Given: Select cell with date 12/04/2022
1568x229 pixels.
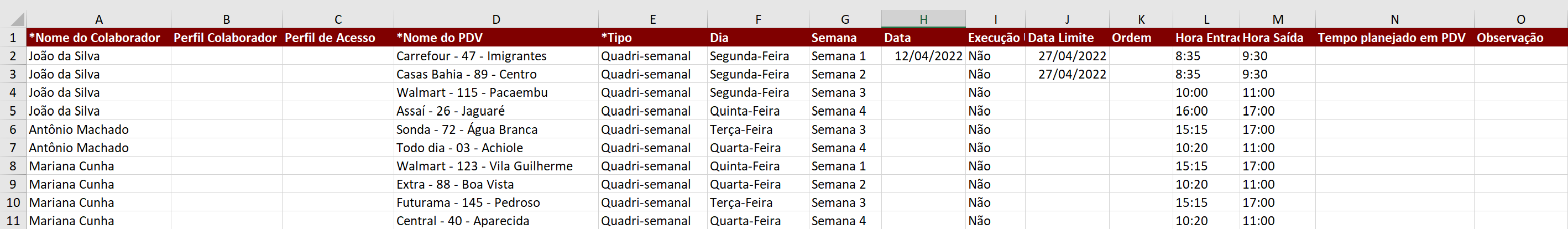Looking at the screenshot, I should [x=923, y=56].
